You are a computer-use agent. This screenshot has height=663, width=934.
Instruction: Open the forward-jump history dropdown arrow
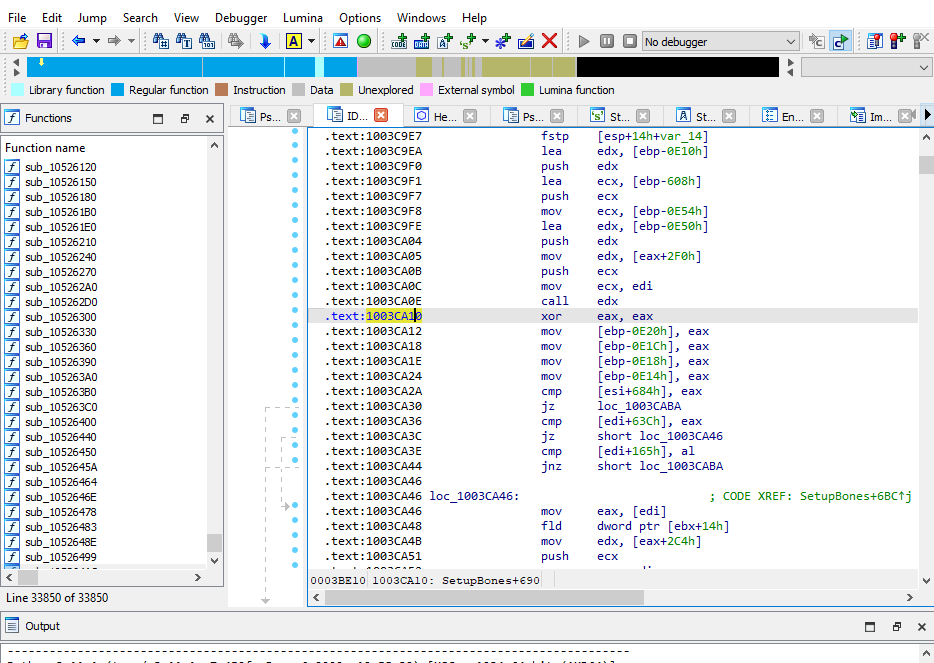[132, 41]
